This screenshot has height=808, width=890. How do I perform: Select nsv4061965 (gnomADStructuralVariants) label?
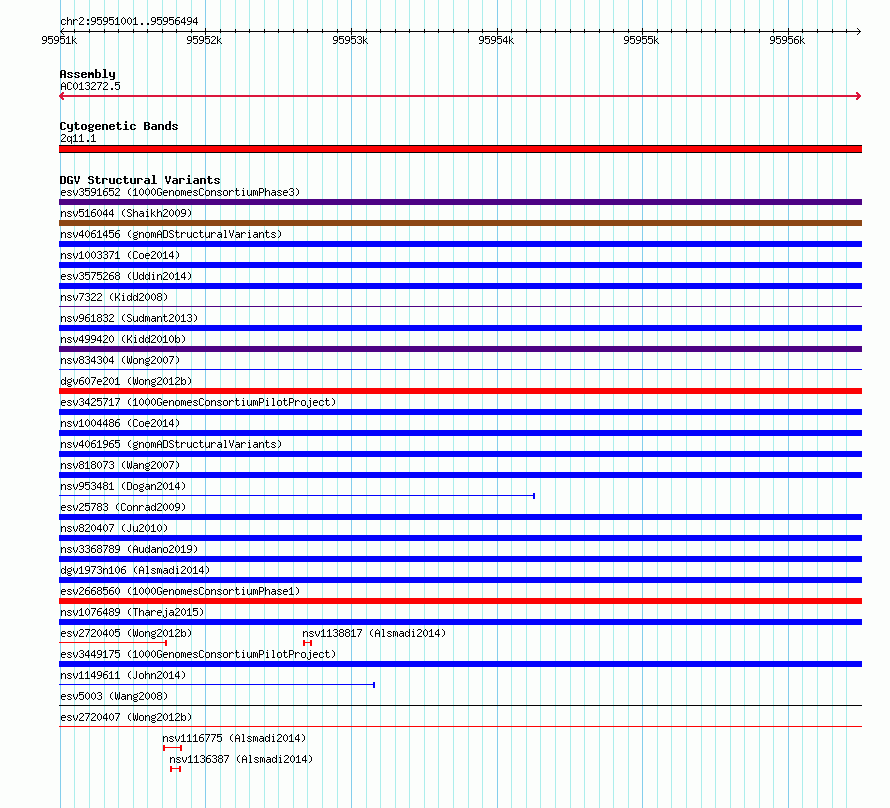point(171,444)
